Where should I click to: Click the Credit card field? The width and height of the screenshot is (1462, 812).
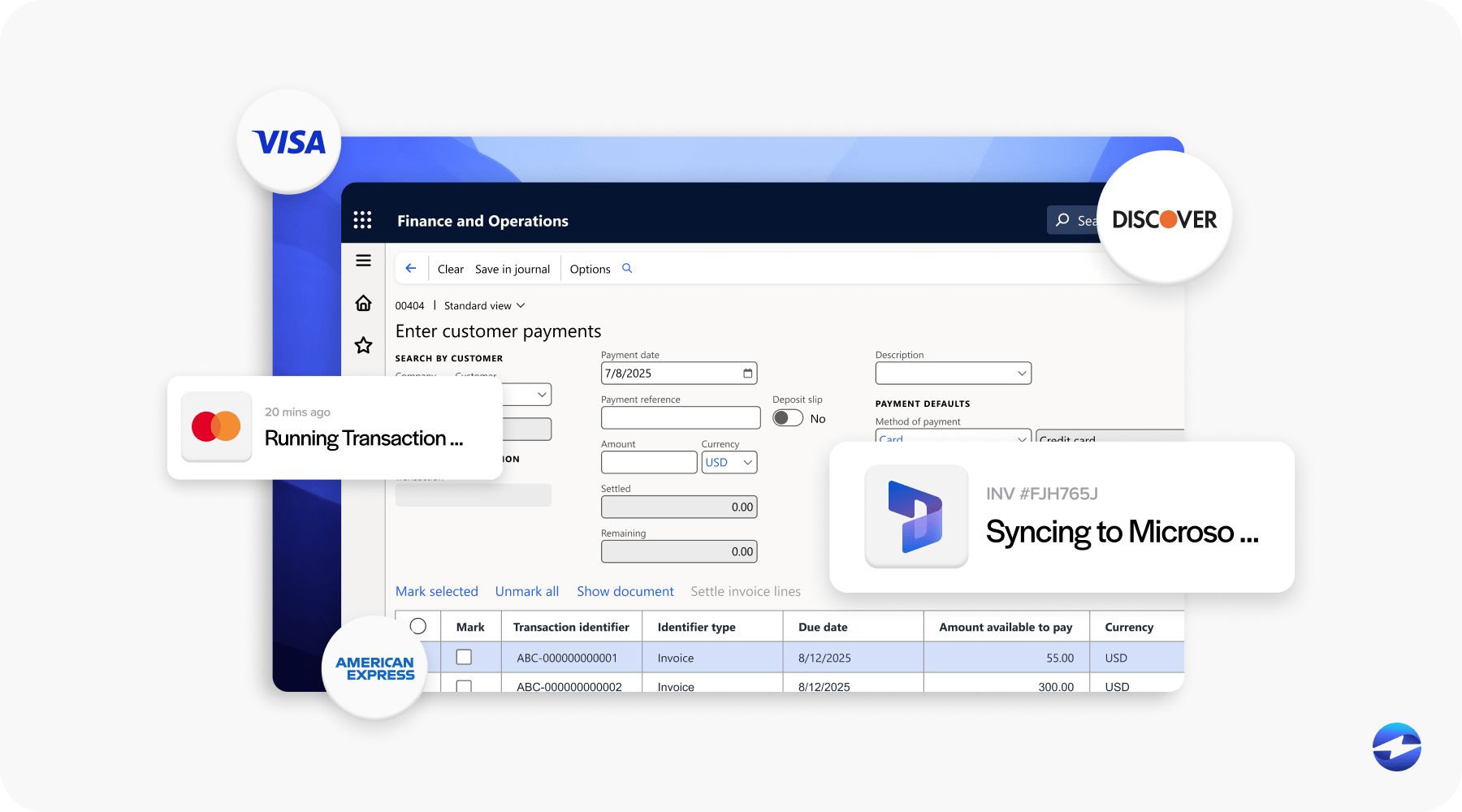click(1109, 435)
